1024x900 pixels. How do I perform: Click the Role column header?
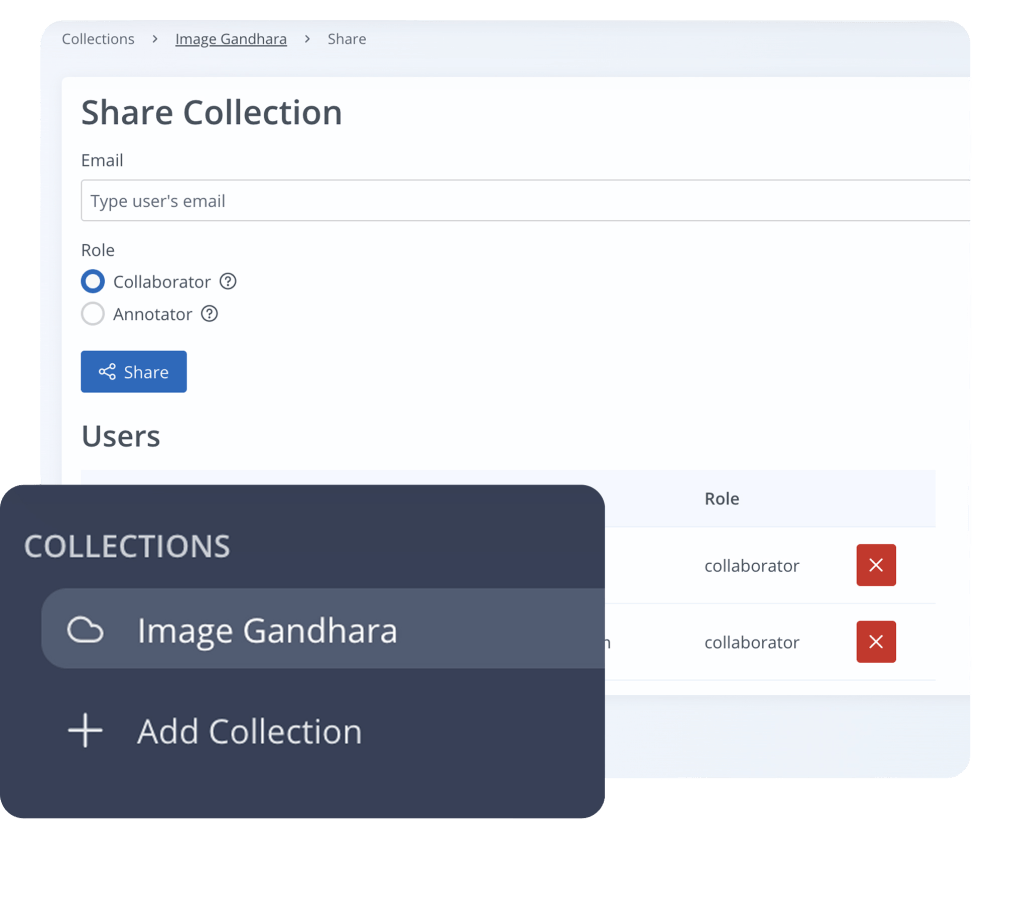(722, 499)
